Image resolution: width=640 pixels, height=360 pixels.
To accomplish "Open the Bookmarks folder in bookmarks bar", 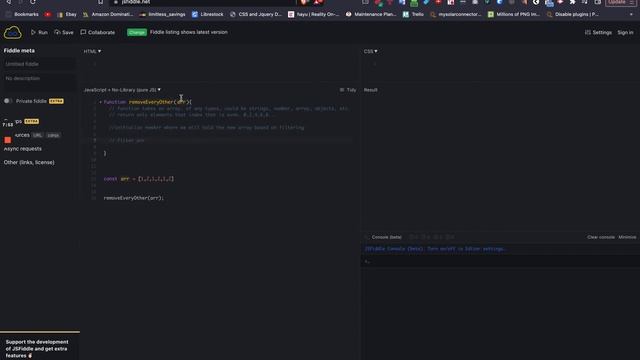I will 23,14.
